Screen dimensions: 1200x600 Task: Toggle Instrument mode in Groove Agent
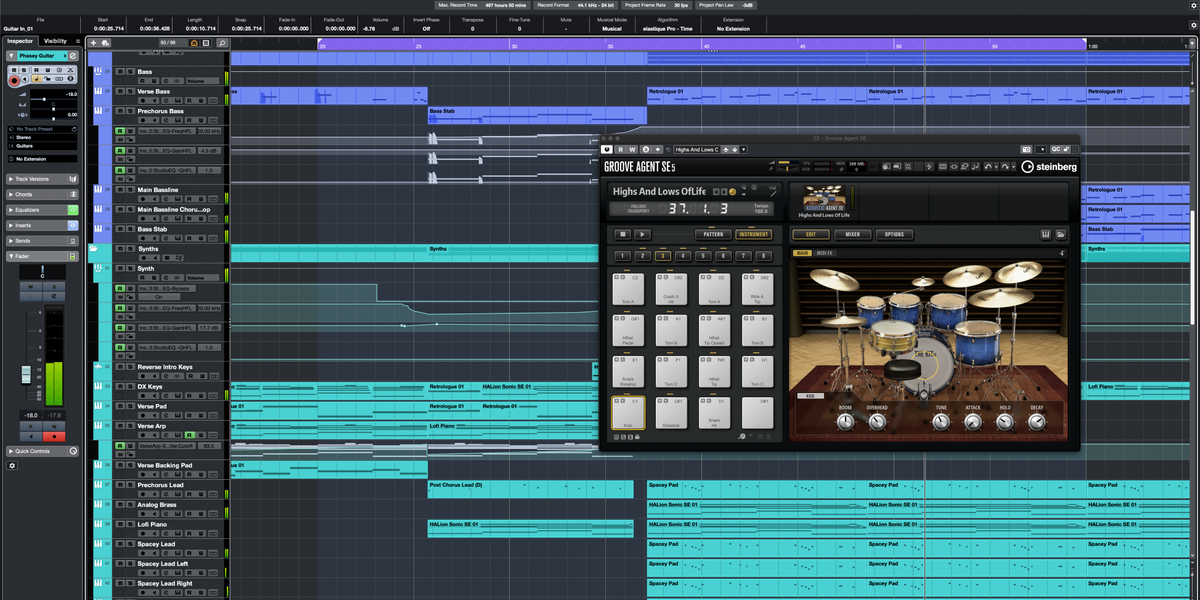pos(753,235)
